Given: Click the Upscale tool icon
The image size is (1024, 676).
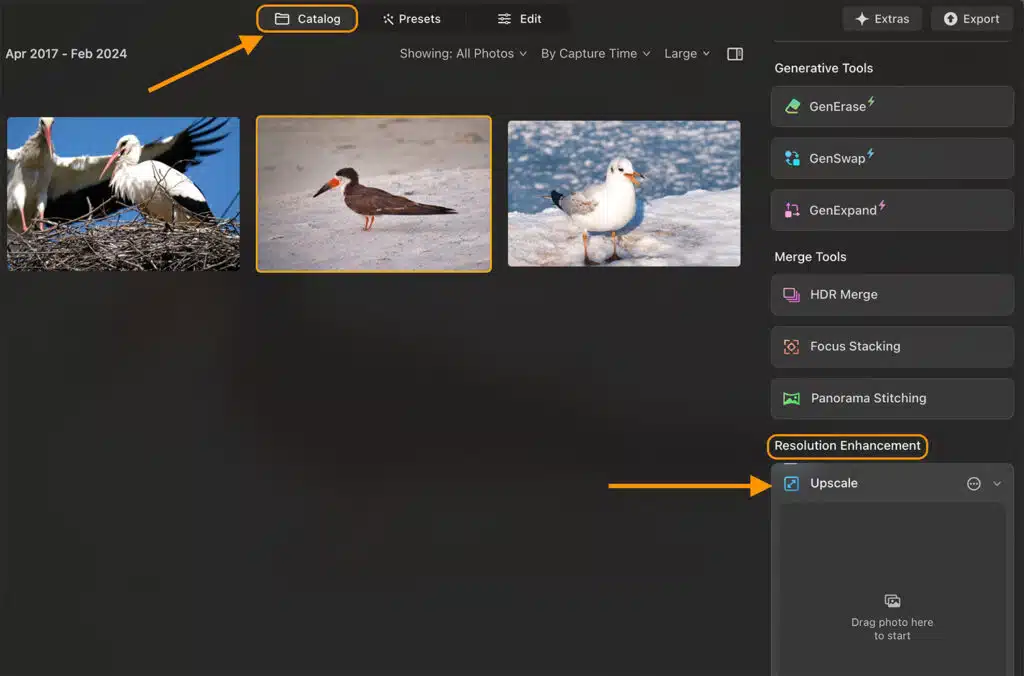Looking at the screenshot, I should pyautogui.click(x=792, y=484).
